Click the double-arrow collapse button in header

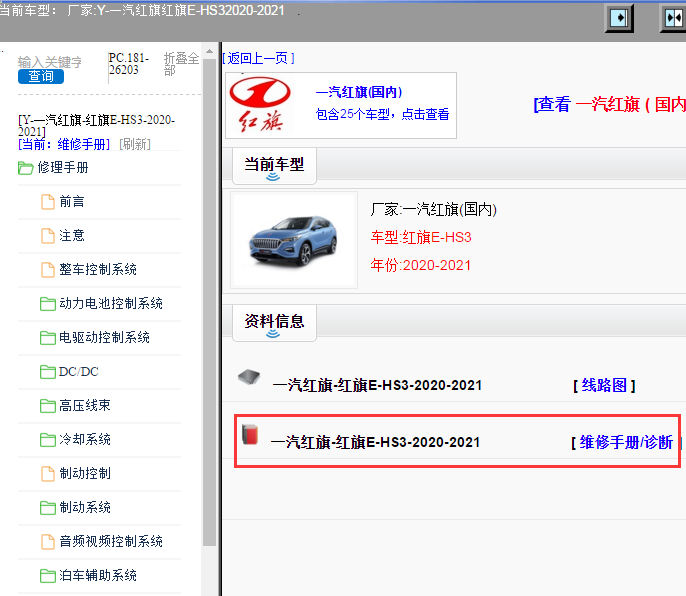(x=673, y=18)
